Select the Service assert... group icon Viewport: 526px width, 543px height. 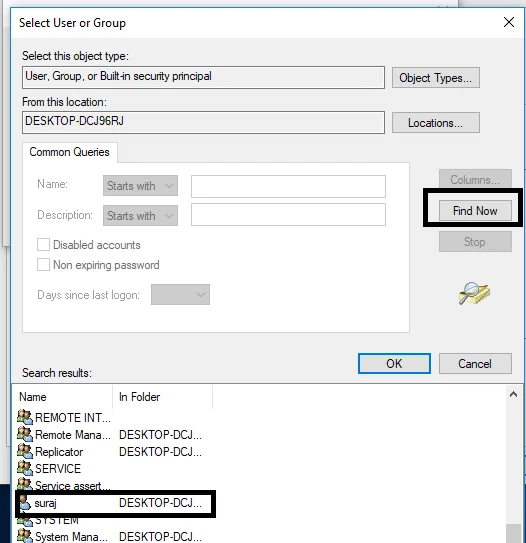[25, 484]
